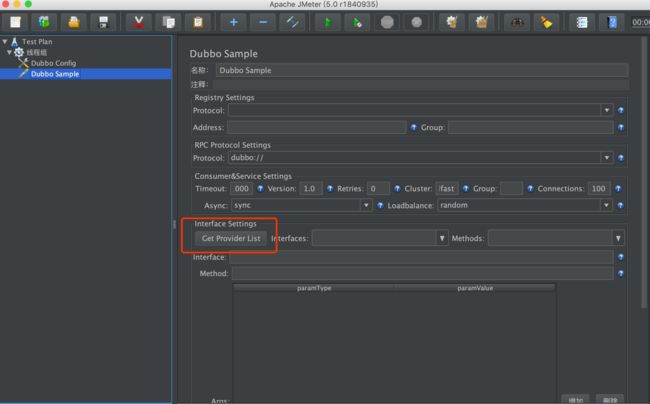Image resolution: width=650 pixels, height=404 pixels.
Task: Open the Loadbalance random dropdown
Action: click(x=606, y=205)
